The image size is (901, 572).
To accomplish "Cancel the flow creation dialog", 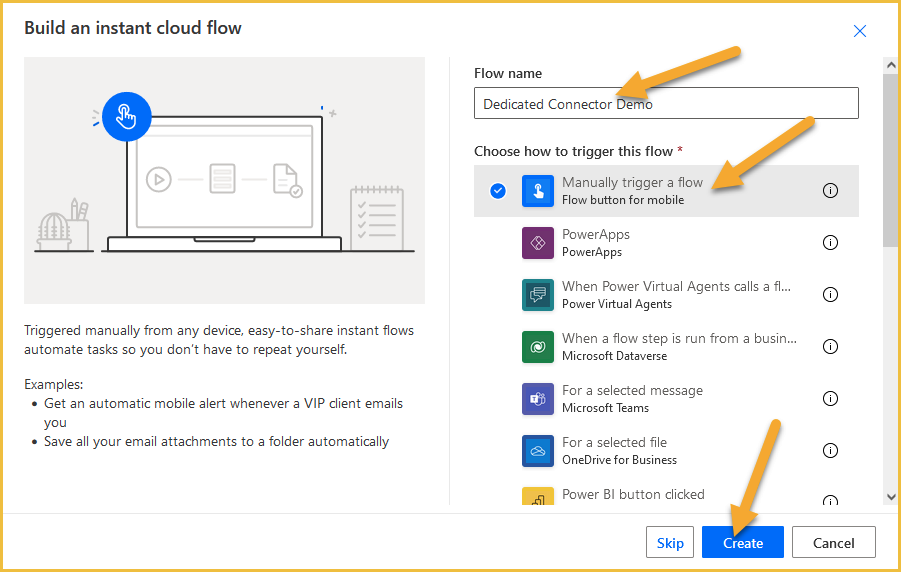I will point(834,542).
